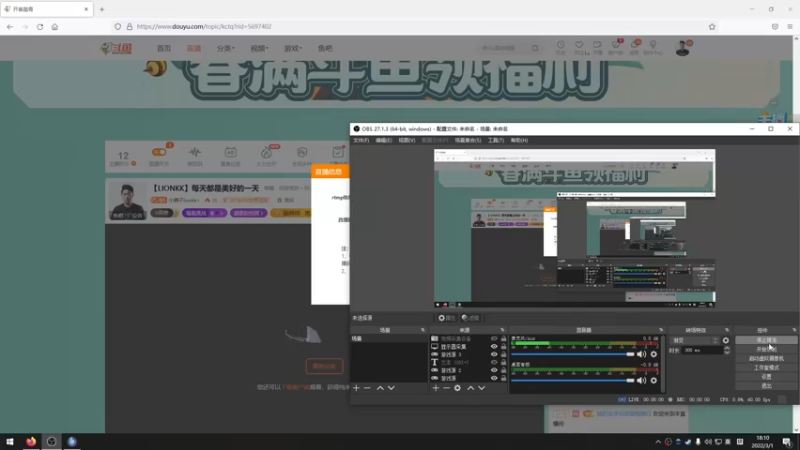Image resolution: width=800 pixels, height=450 pixels.
Task: Open Windows notification center icon
Action: (787, 441)
